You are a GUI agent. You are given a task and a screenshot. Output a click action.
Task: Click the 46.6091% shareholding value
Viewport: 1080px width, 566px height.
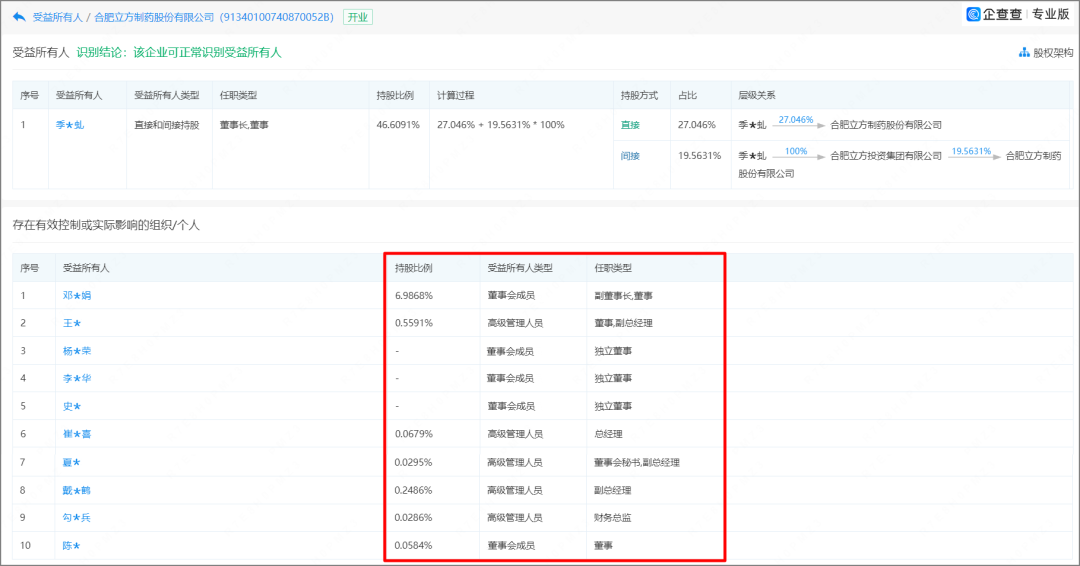click(x=397, y=125)
